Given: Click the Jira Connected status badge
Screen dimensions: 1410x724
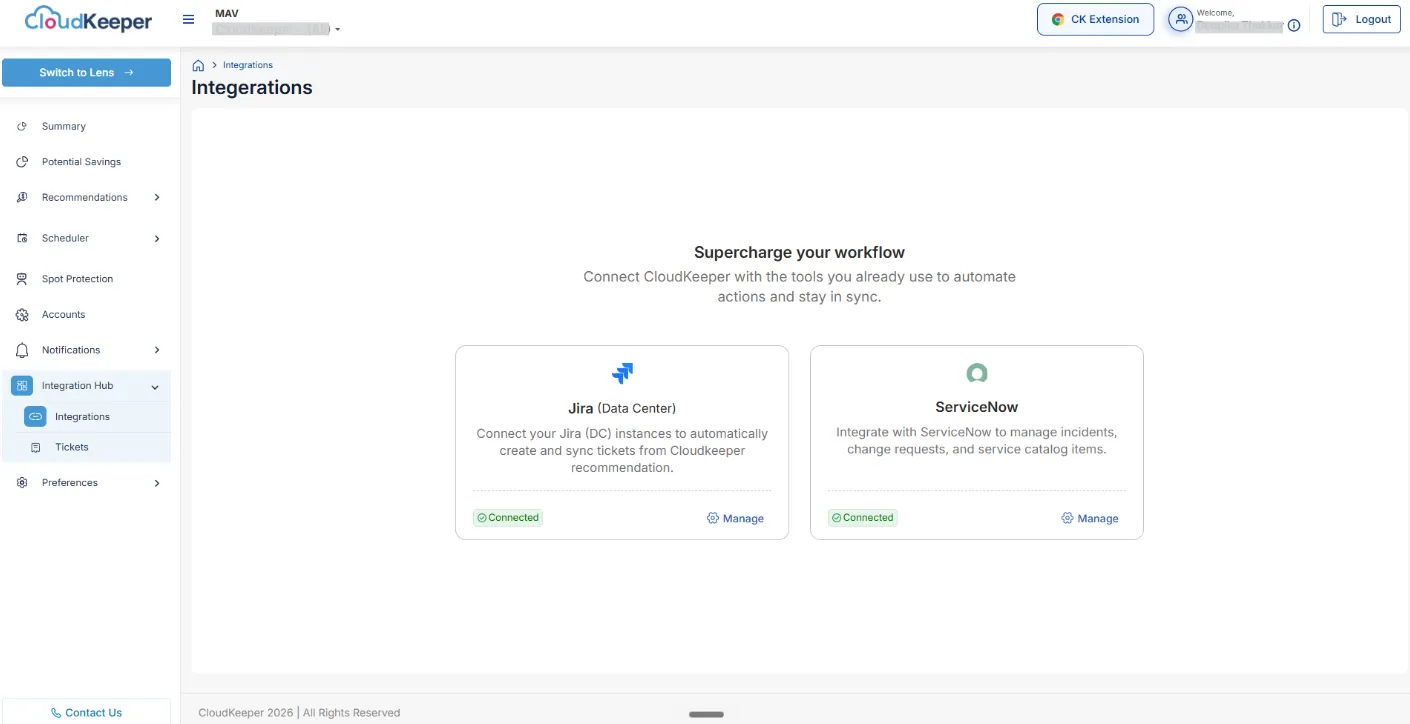Looking at the screenshot, I should 508,518.
